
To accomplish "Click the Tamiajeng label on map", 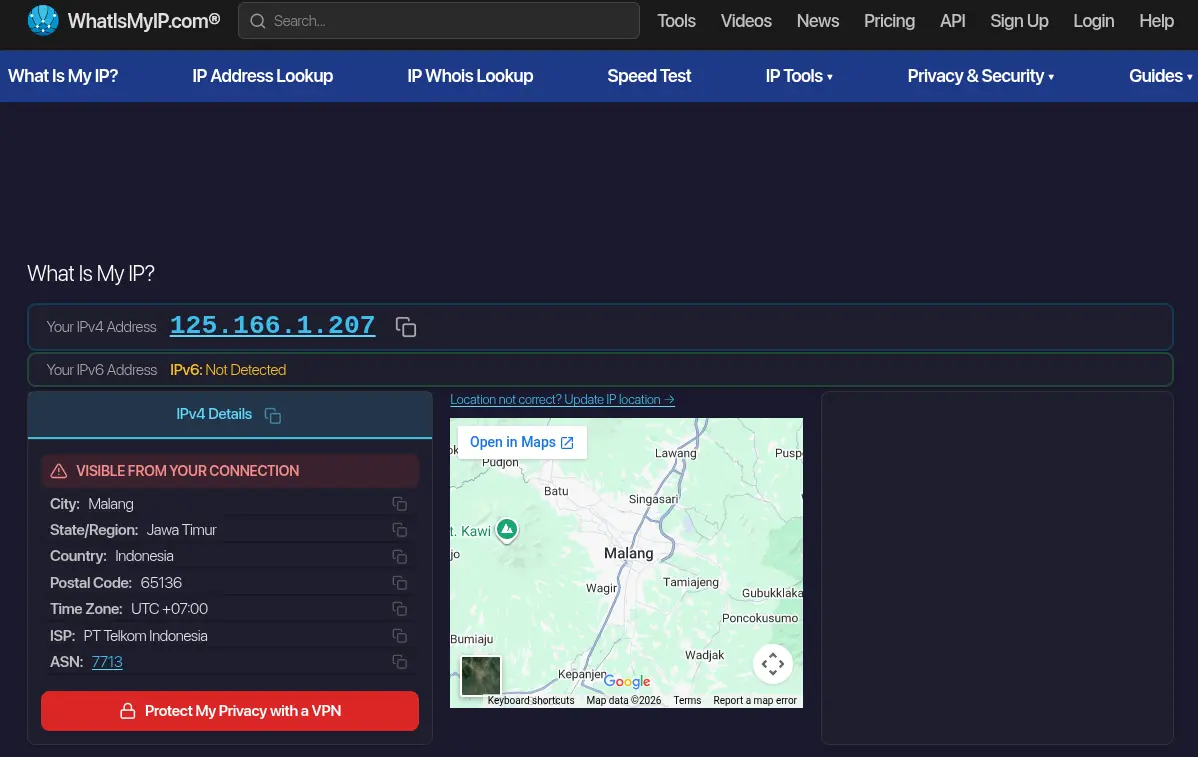I will pyautogui.click(x=691, y=582).
